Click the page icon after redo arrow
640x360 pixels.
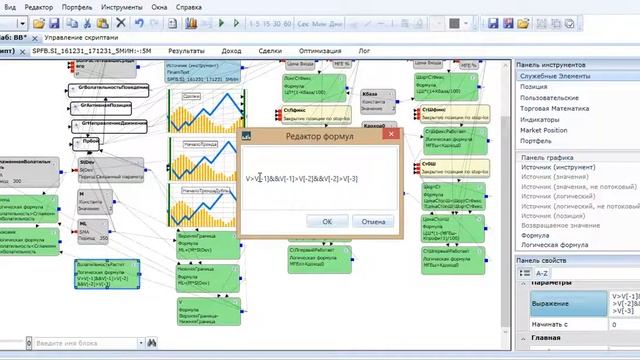(x=173, y=24)
